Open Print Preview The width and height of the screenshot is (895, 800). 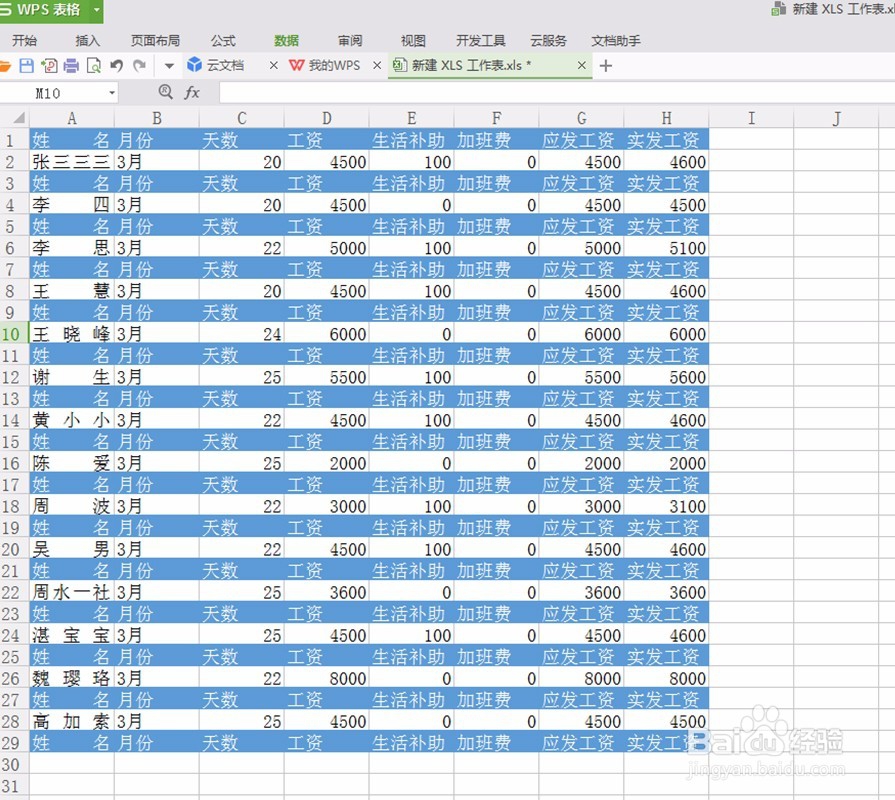click(93, 65)
